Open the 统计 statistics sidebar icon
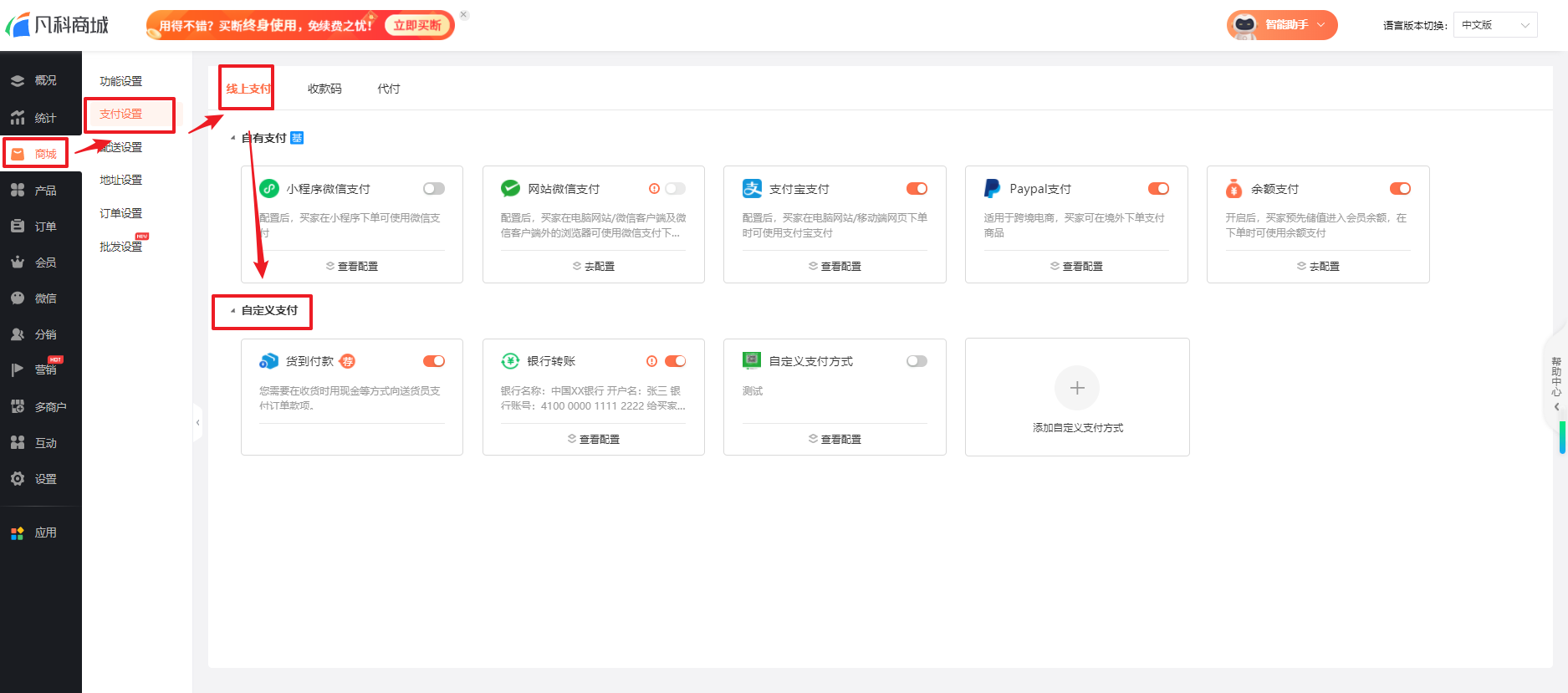The image size is (1568, 693). pos(18,118)
